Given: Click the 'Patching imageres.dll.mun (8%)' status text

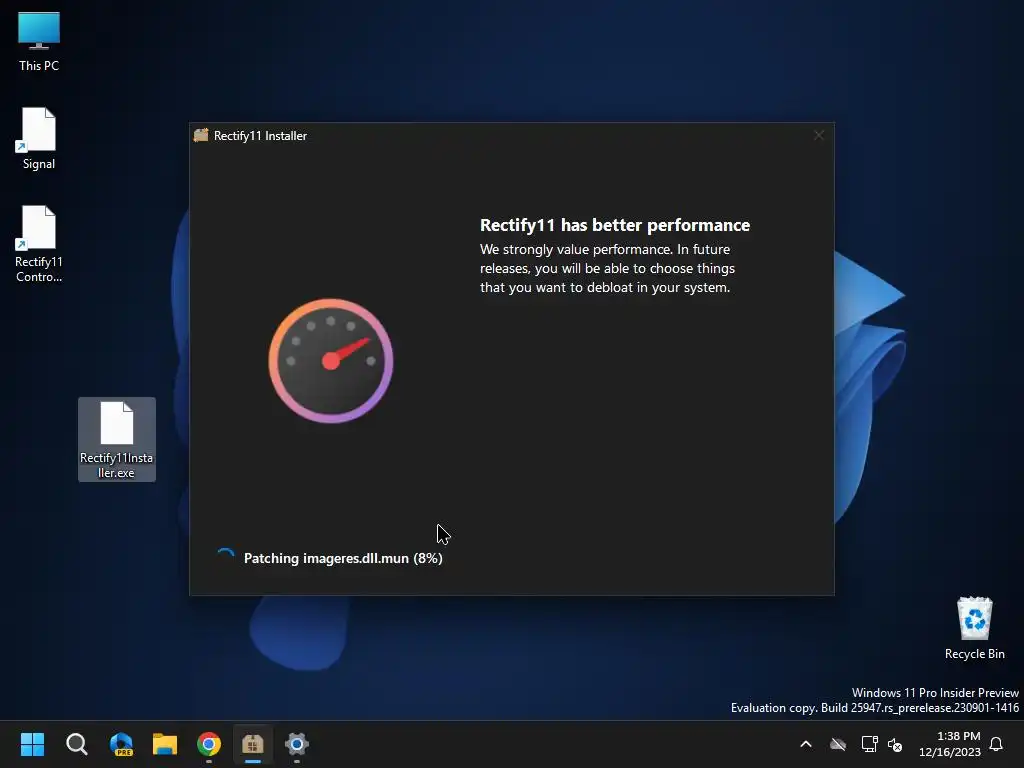Looking at the screenshot, I should (x=343, y=558).
